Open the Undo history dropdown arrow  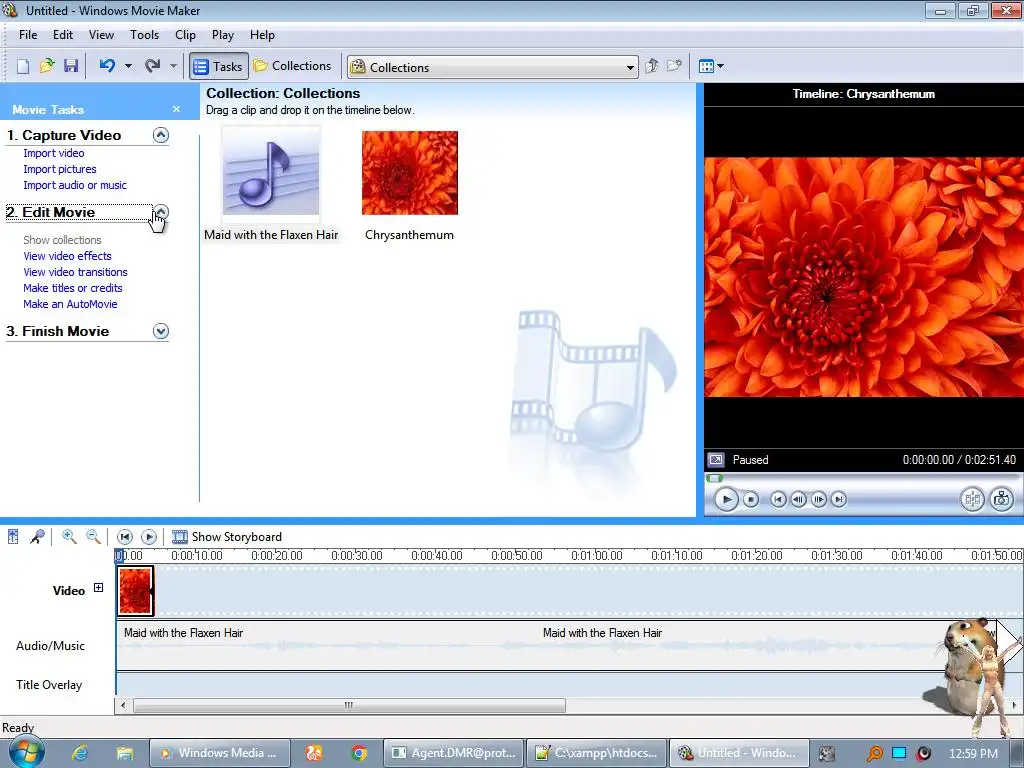point(129,66)
